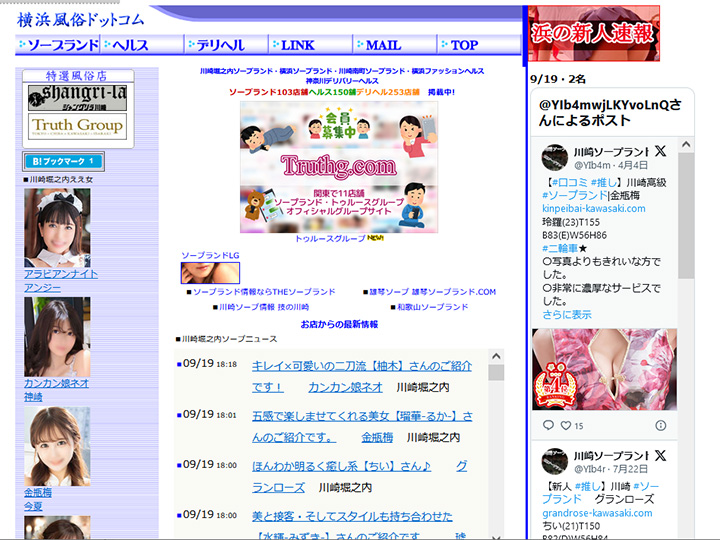Screen dimensions: 720x540
Task: Click the reply icon under first tweet
Action: (548, 425)
